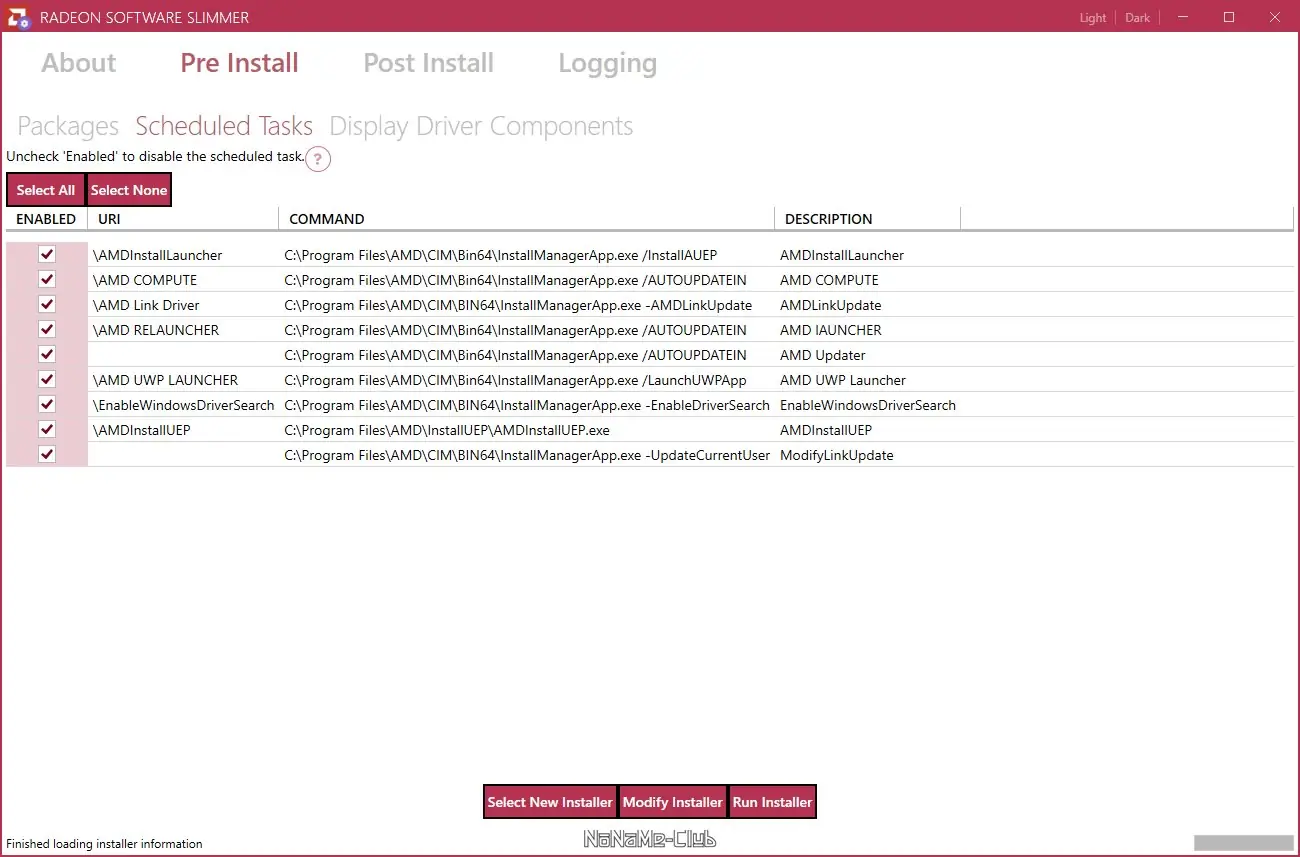This screenshot has height=857, width=1300.
Task: Click the Select All button
Action: [46, 190]
